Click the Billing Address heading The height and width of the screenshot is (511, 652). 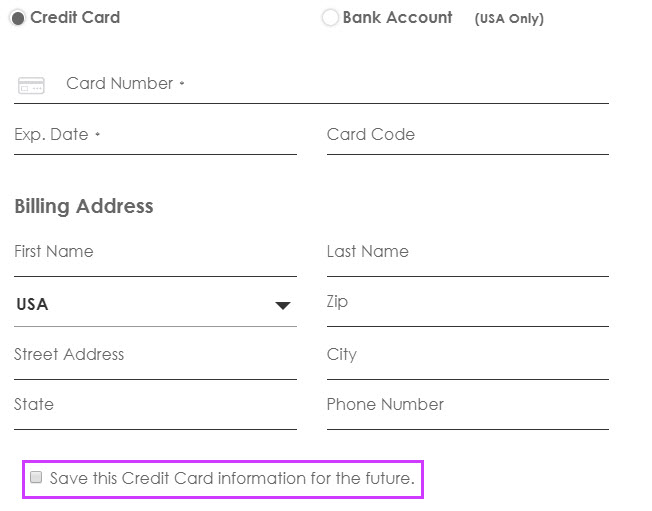[84, 206]
